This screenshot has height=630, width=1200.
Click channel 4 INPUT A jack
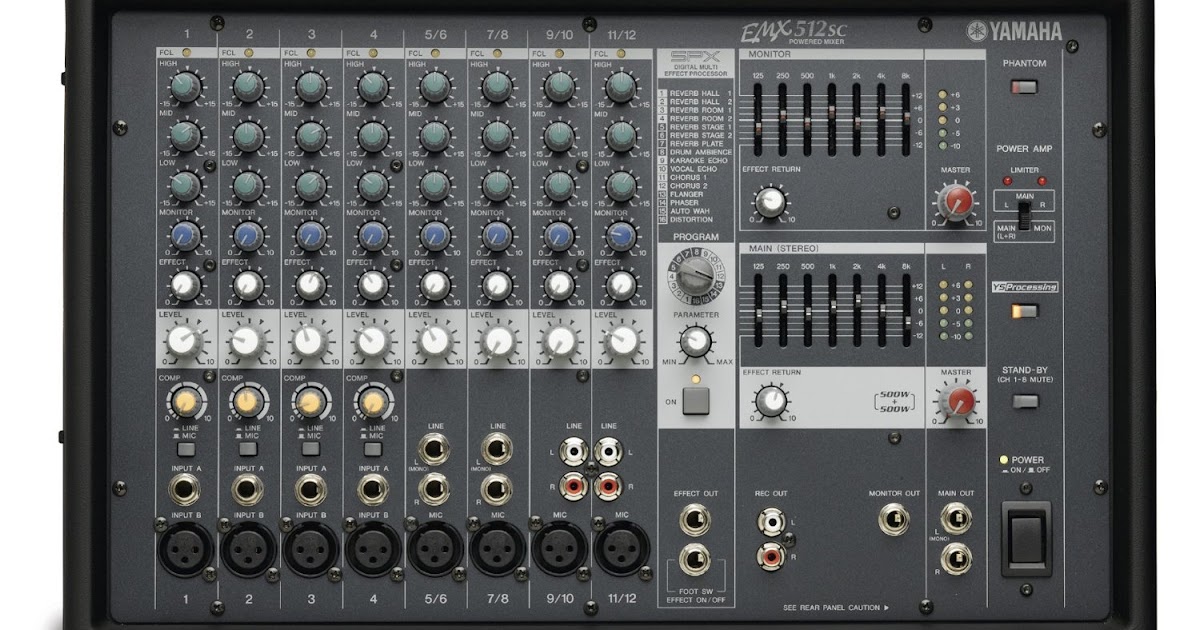click(372, 490)
